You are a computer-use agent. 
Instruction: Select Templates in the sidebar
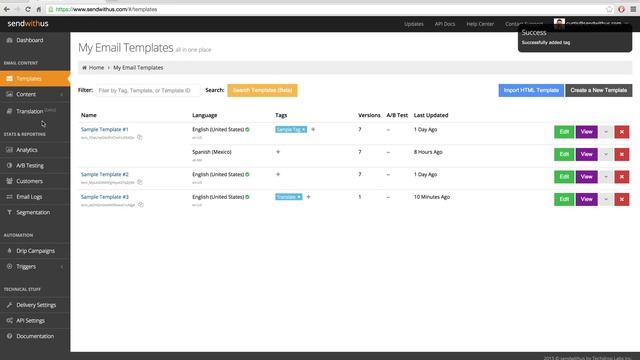click(x=34, y=78)
